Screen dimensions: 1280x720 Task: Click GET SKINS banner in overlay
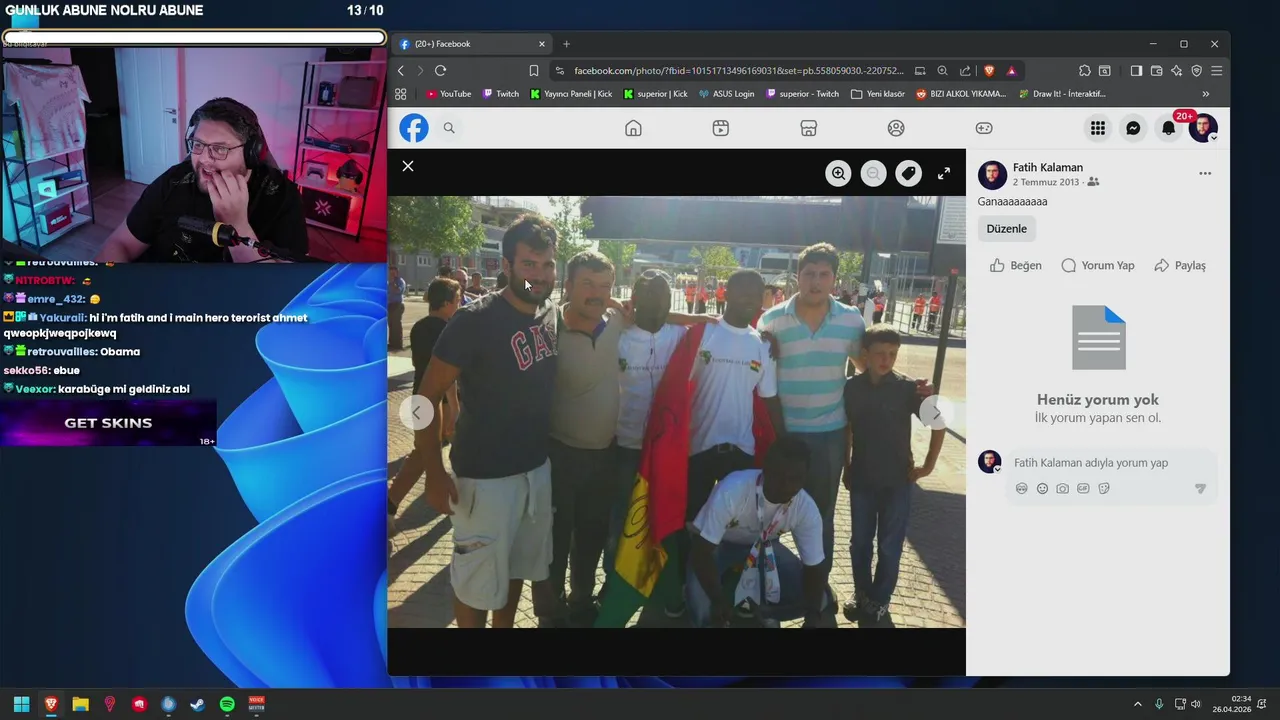point(108,423)
